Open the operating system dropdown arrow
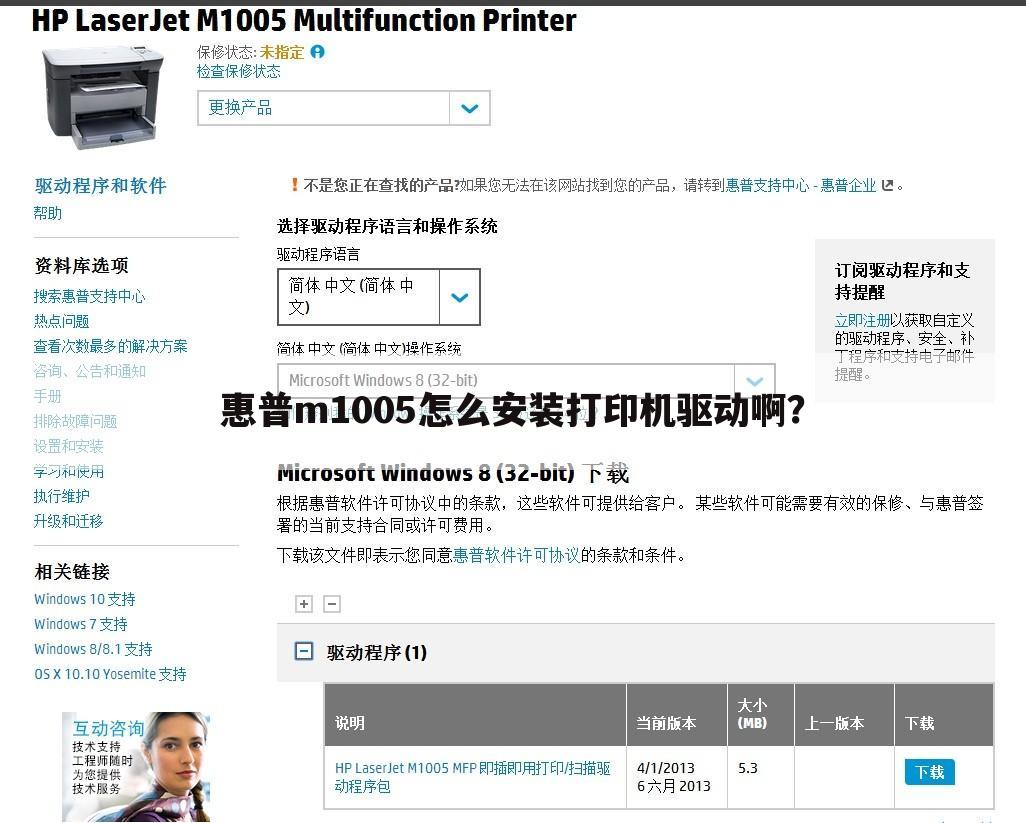 pos(754,381)
